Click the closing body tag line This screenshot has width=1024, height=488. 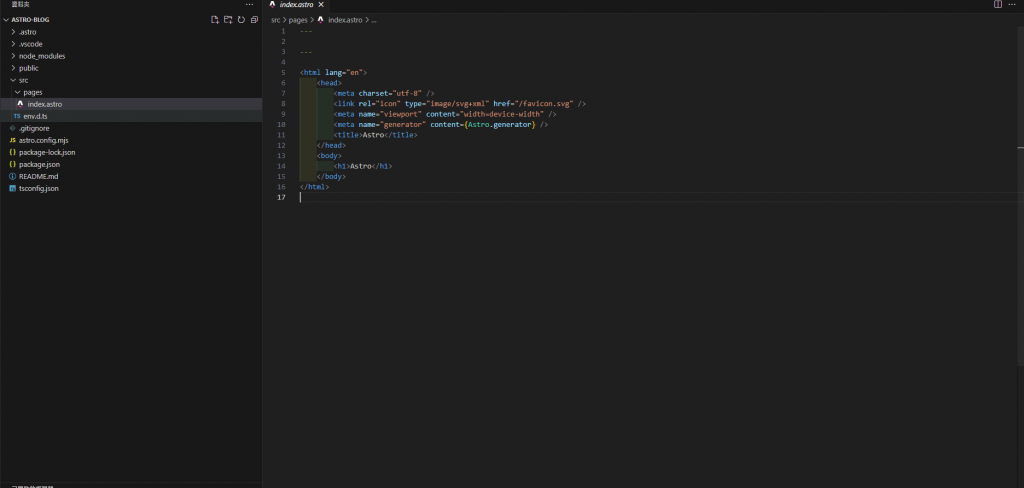click(x=331, y=176)
